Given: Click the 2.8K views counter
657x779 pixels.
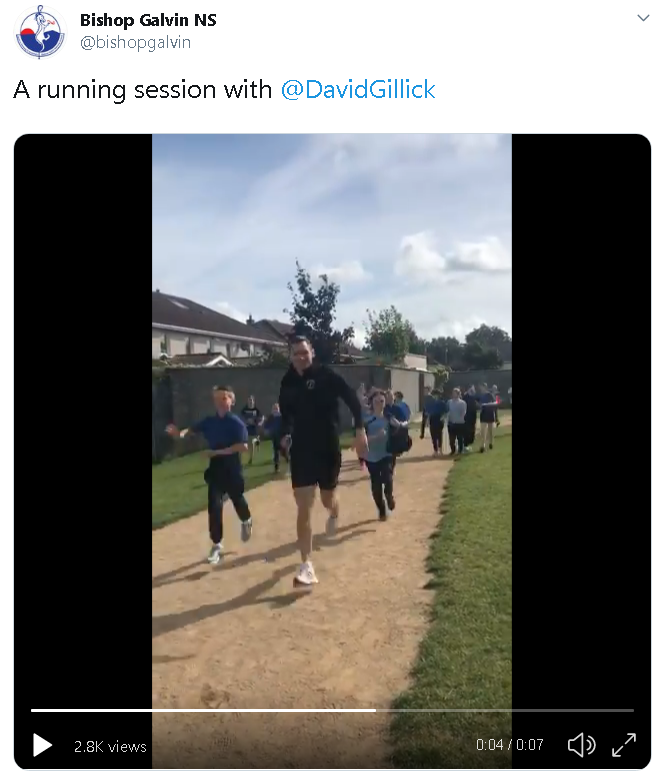Looking at the screenshot, I should tap(110, 746).
